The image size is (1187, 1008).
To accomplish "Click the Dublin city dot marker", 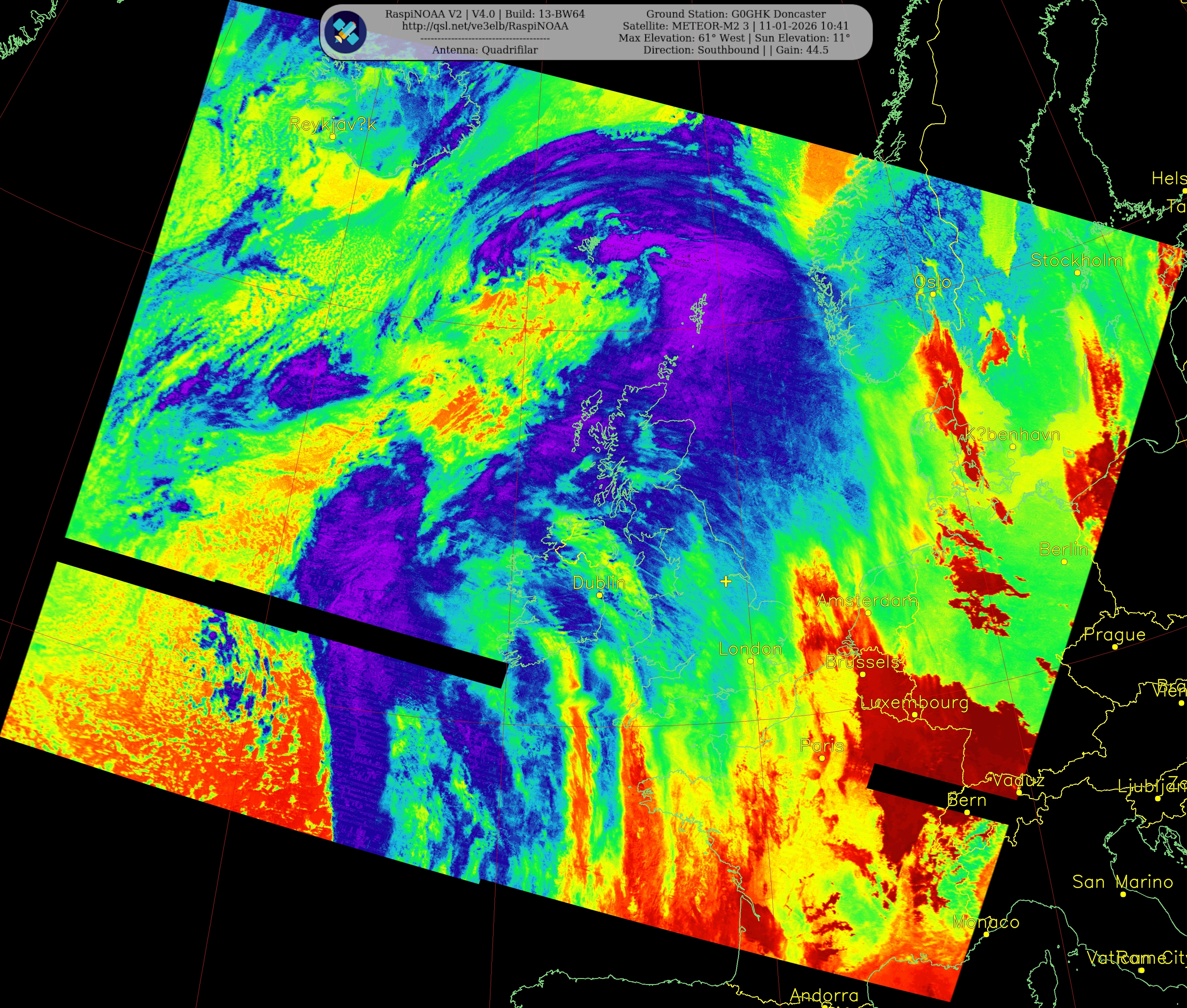I will coord(600,595).
